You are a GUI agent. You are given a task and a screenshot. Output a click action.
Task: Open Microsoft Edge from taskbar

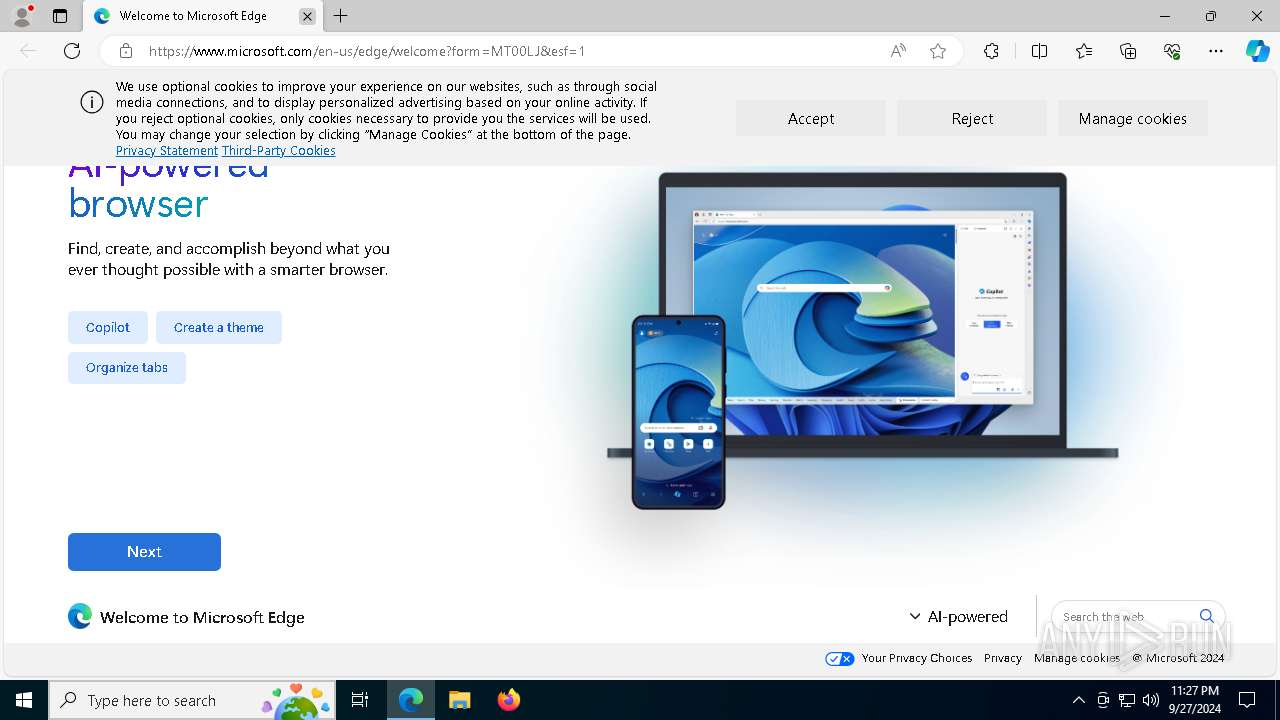[x=411, y=700]
